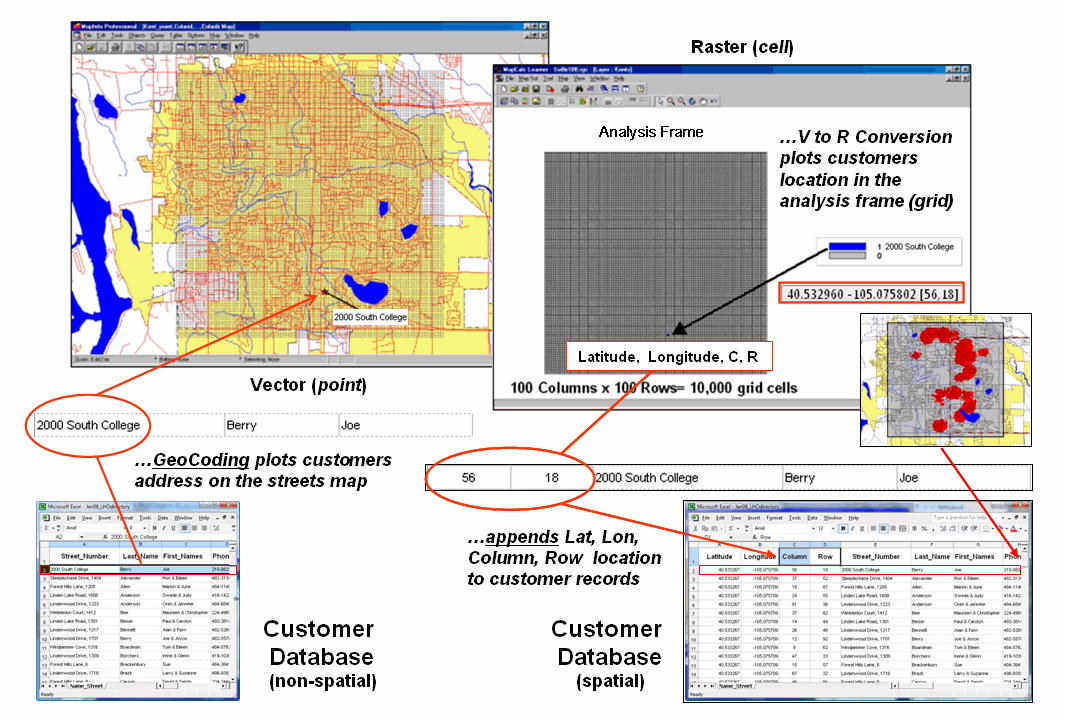Click the binoculars Find icon in MapCalc
1065x721 pixels.
(579, 89)
